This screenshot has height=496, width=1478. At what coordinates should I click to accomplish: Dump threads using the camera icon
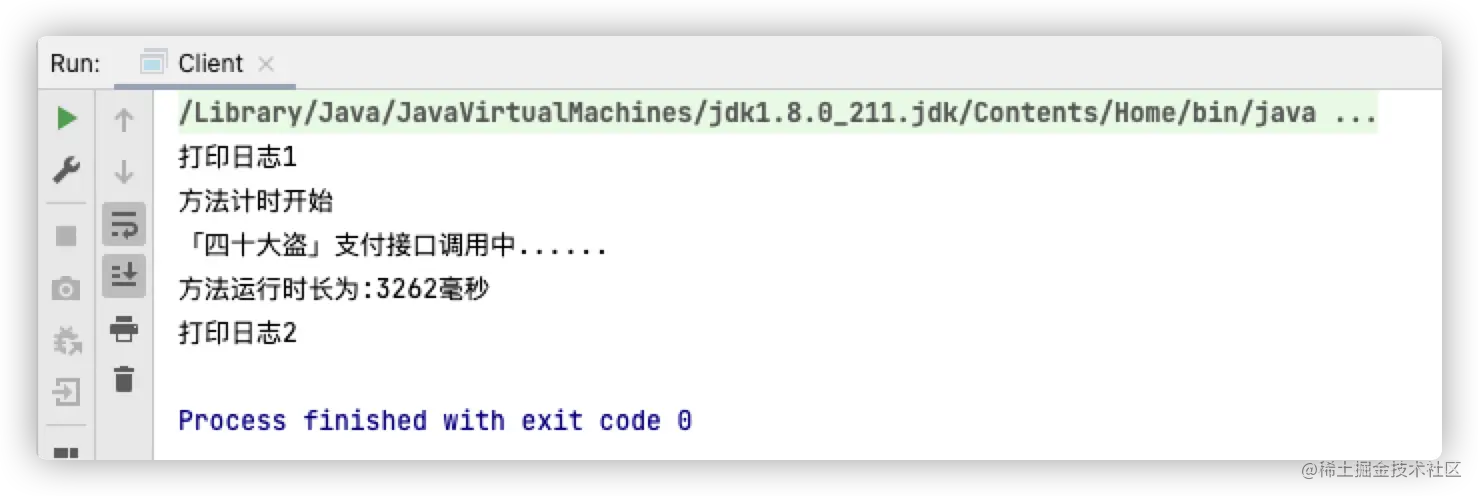tap(66, 290)
